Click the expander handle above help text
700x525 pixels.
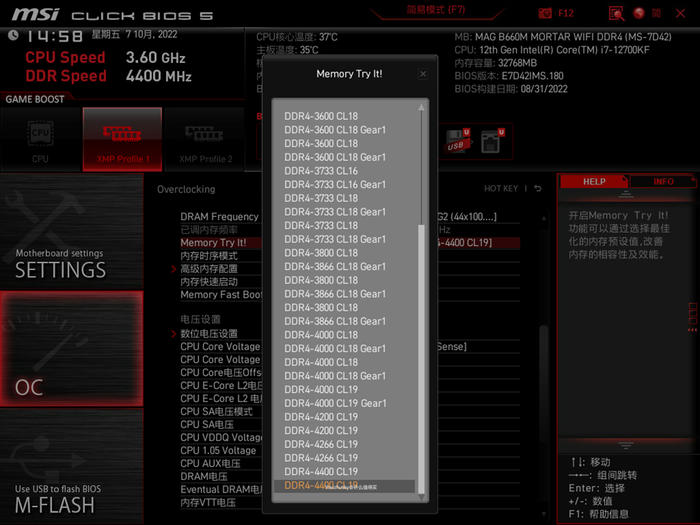pyautogui.click(x=626, y=194)
